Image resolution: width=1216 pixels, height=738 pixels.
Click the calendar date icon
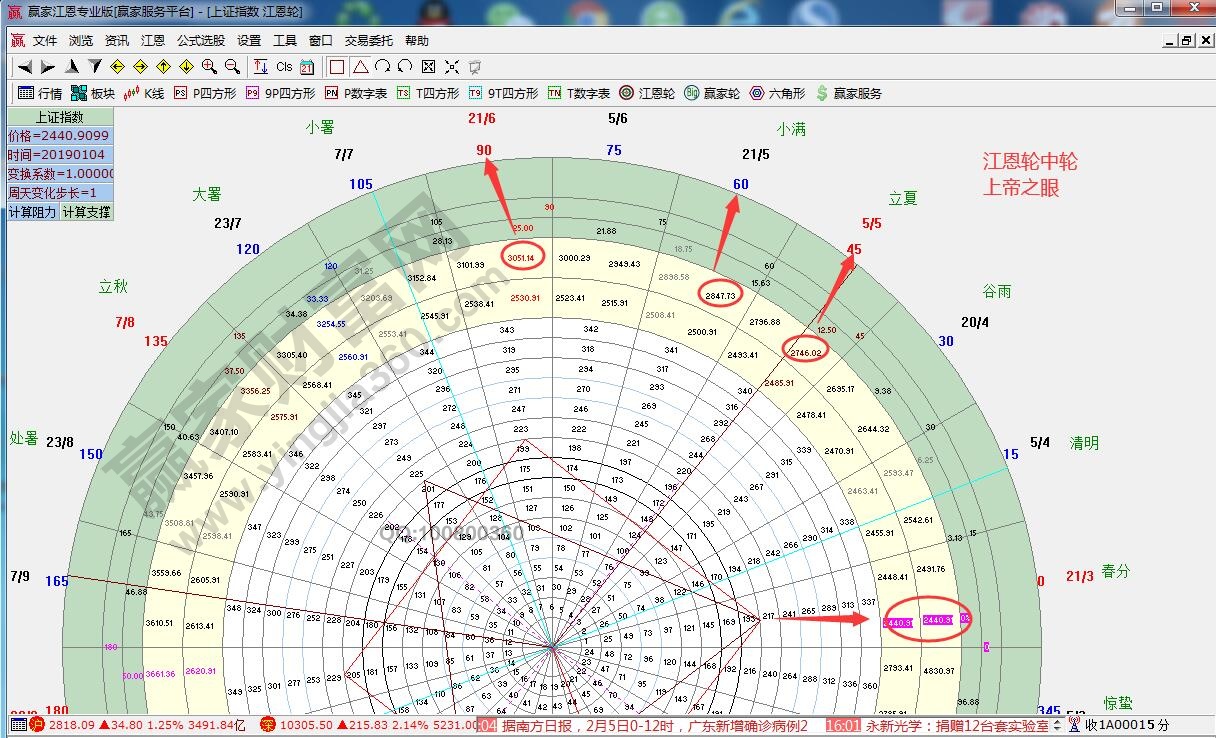pos(307,67)
